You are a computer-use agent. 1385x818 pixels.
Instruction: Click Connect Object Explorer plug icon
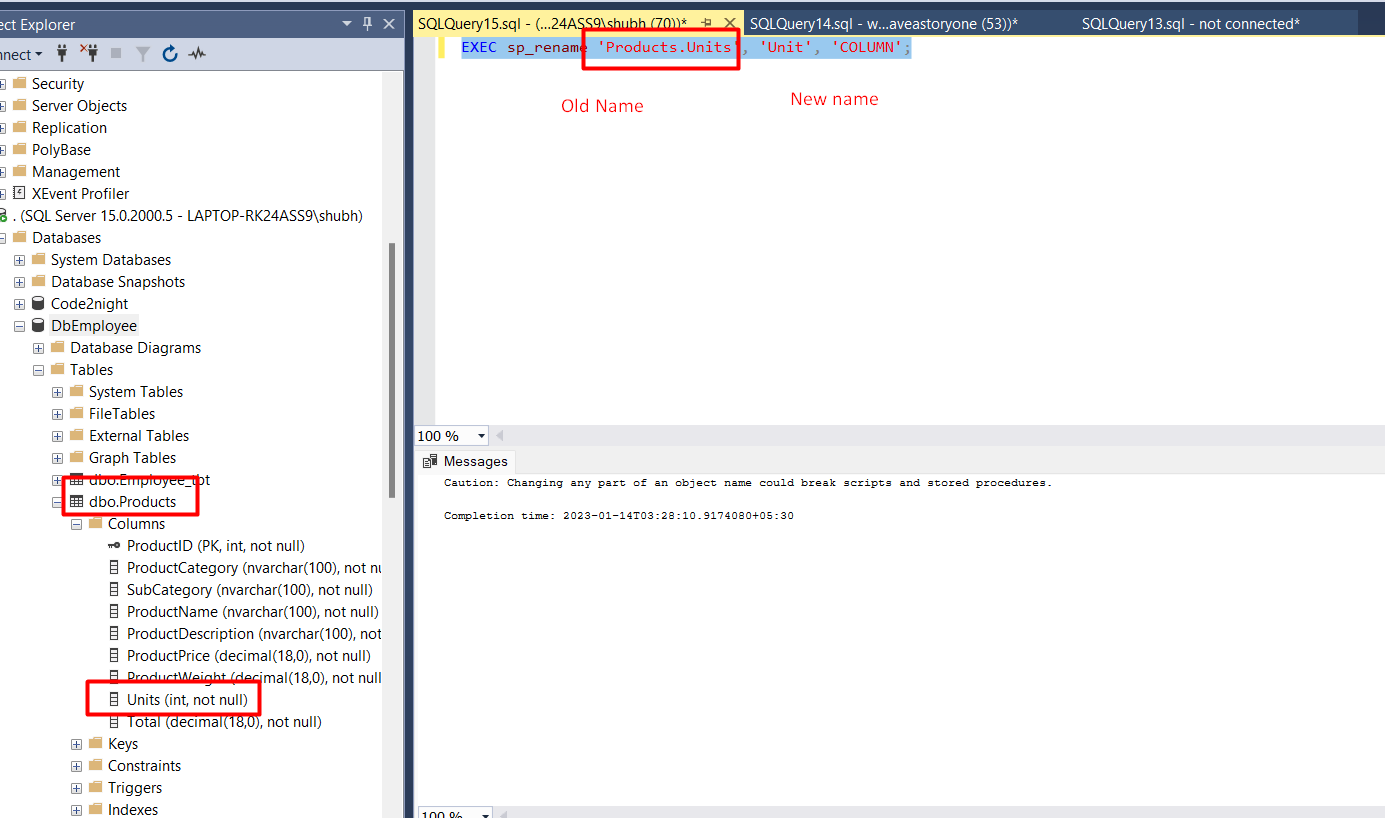63,54
